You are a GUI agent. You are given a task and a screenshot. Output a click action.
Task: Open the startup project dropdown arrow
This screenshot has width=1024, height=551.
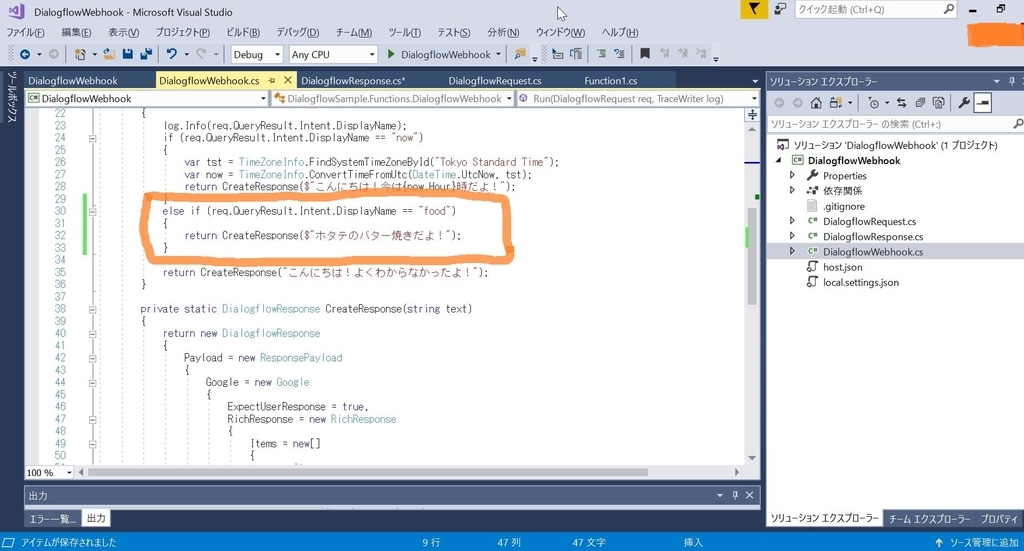pyautogui.click(x=498, y=54)
